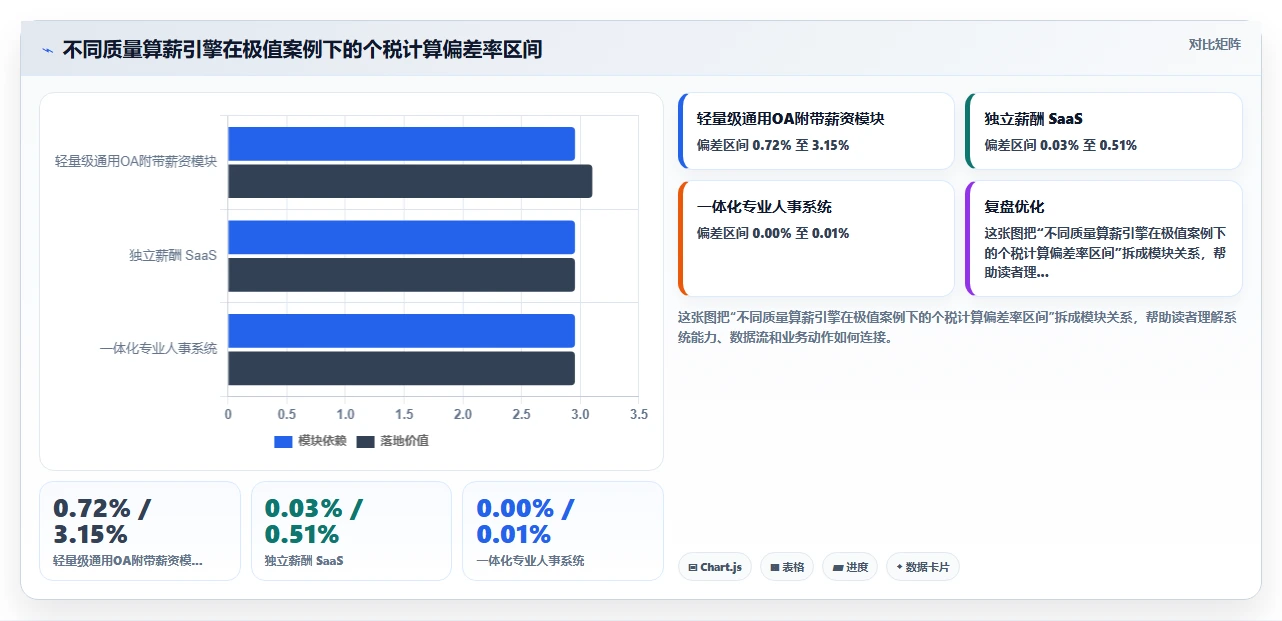Click the 独立薪酬 SaaS y-axis label

[x=173, y=255]
